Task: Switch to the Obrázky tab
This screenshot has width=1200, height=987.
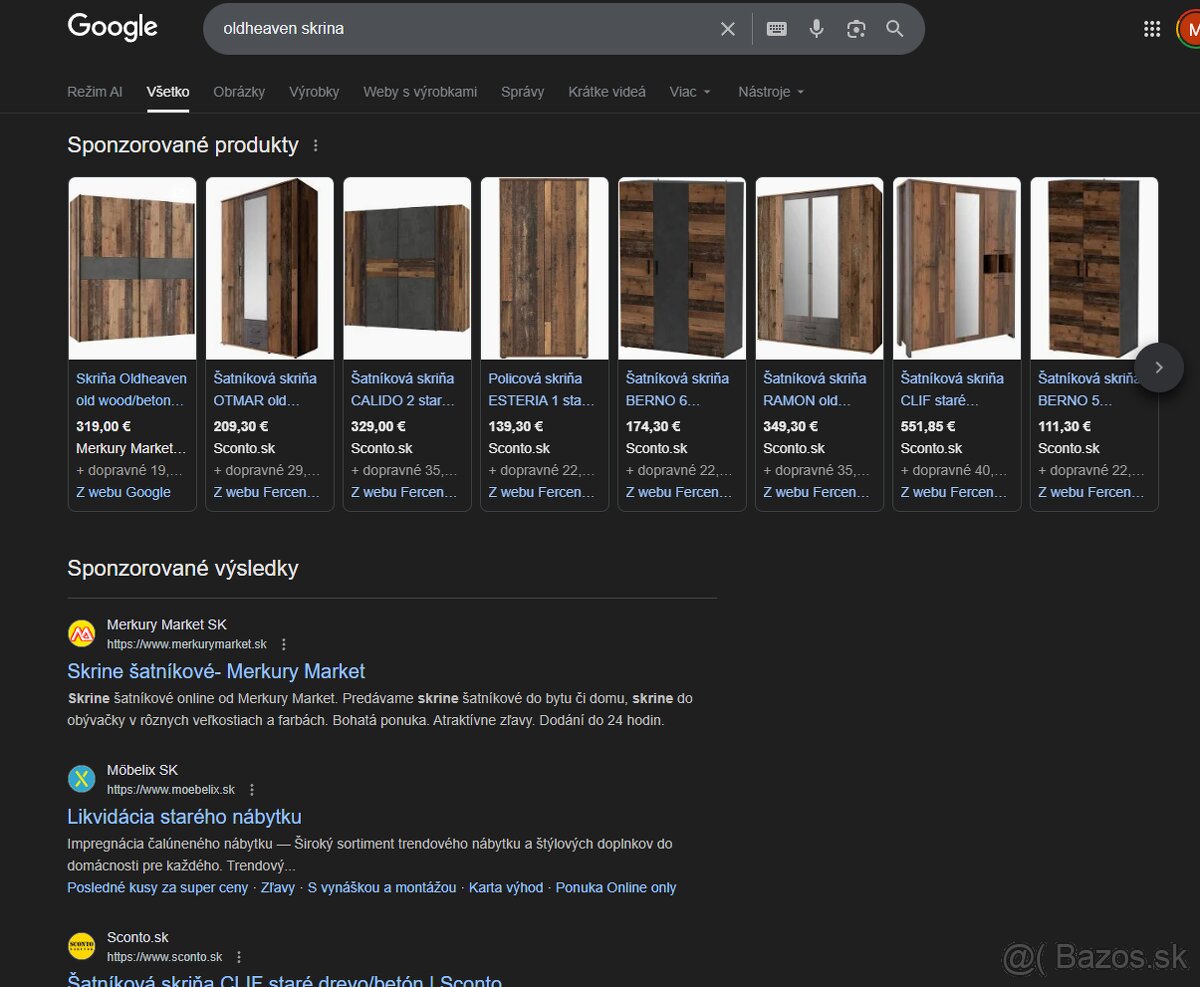Action: [x=239, y=92]
